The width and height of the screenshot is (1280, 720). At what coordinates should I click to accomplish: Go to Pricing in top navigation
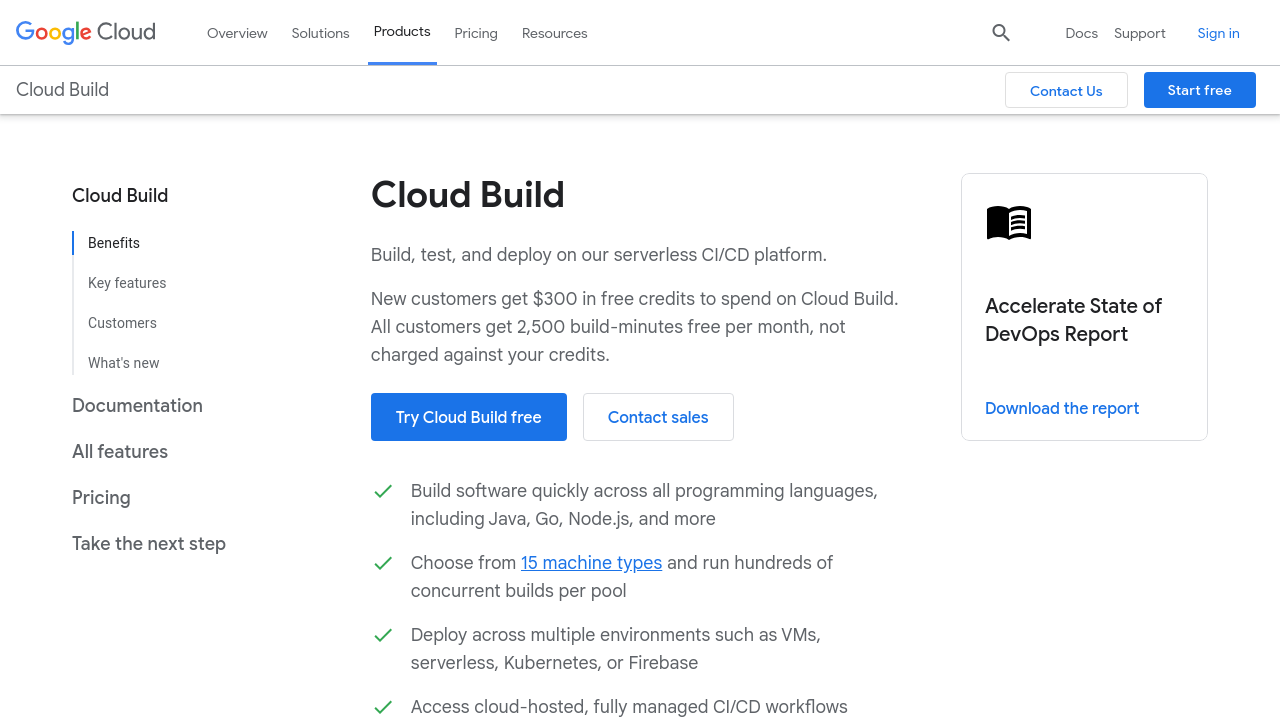point(476,33)
